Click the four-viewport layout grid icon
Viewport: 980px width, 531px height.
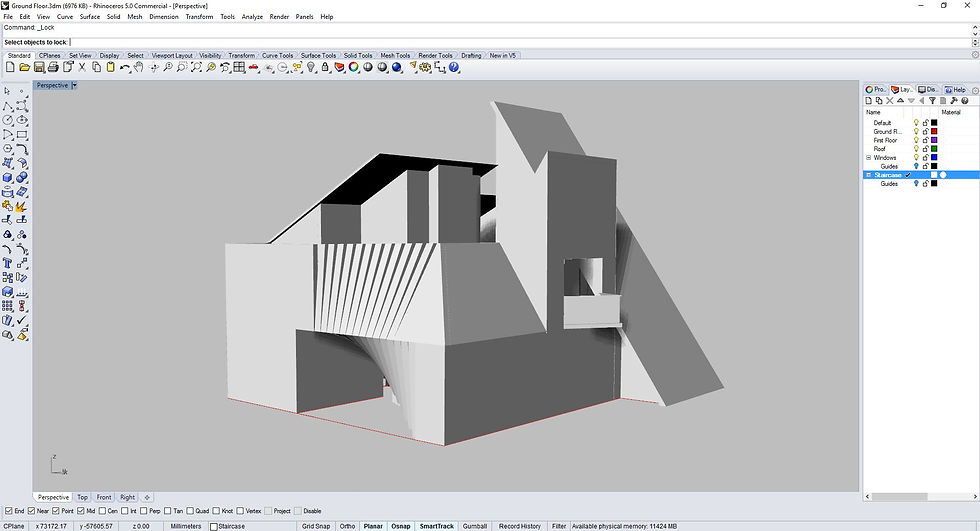coord(239,67)
